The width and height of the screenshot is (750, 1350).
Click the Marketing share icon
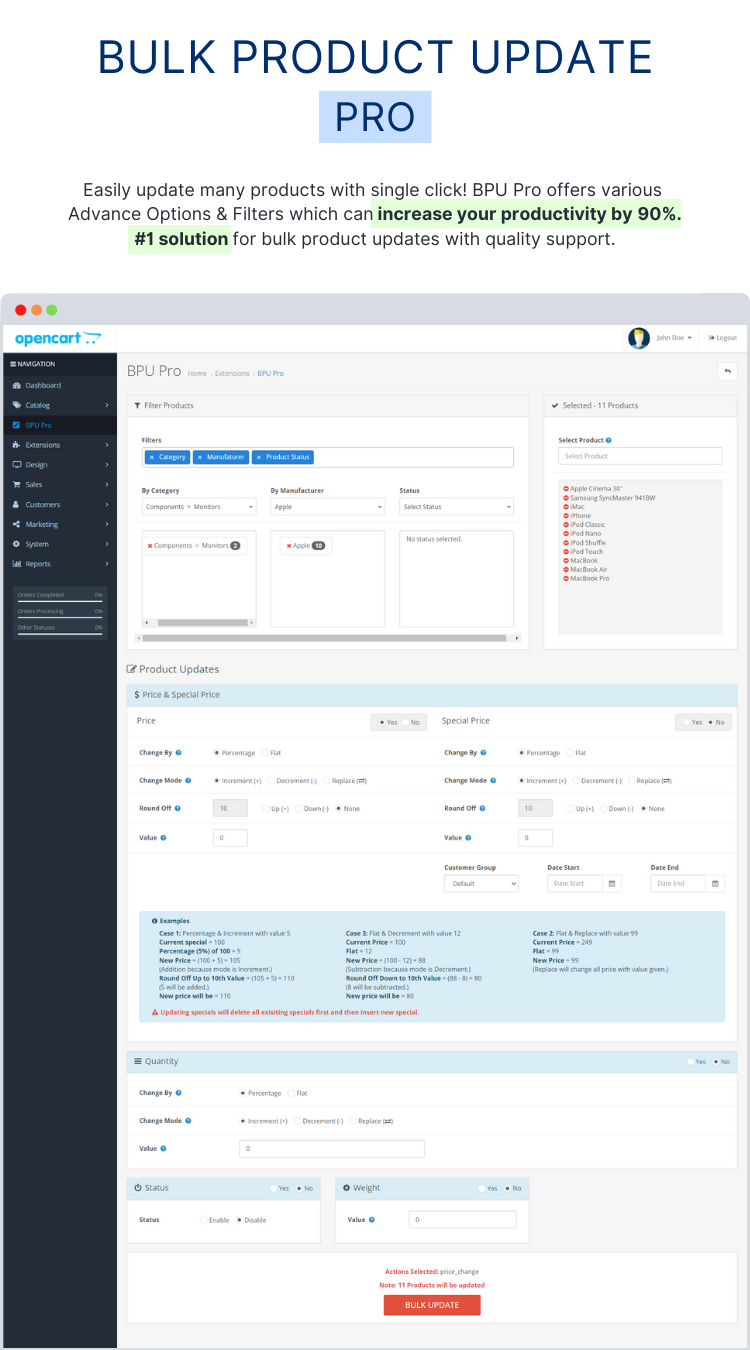pos(16,524)
